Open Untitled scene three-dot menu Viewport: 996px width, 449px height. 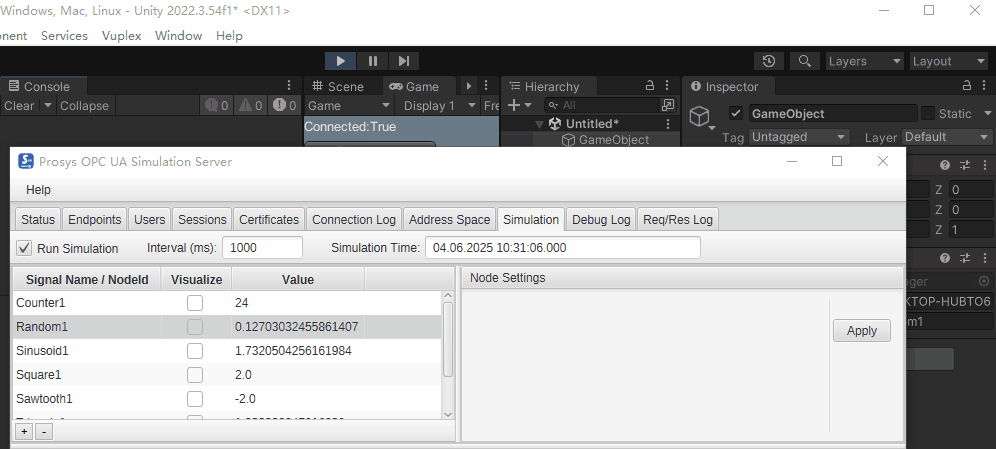(668, 124)
